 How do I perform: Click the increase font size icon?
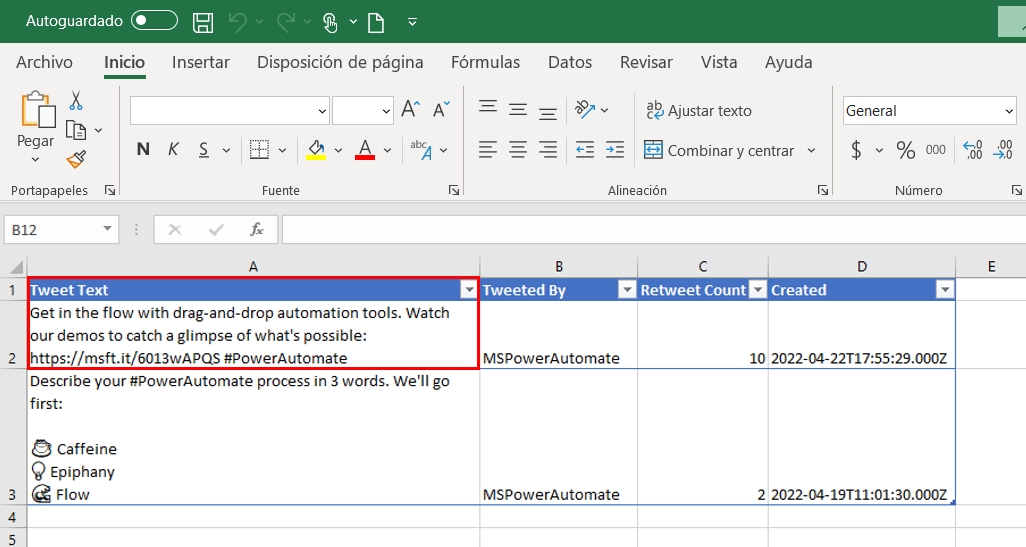click(411, 109)
